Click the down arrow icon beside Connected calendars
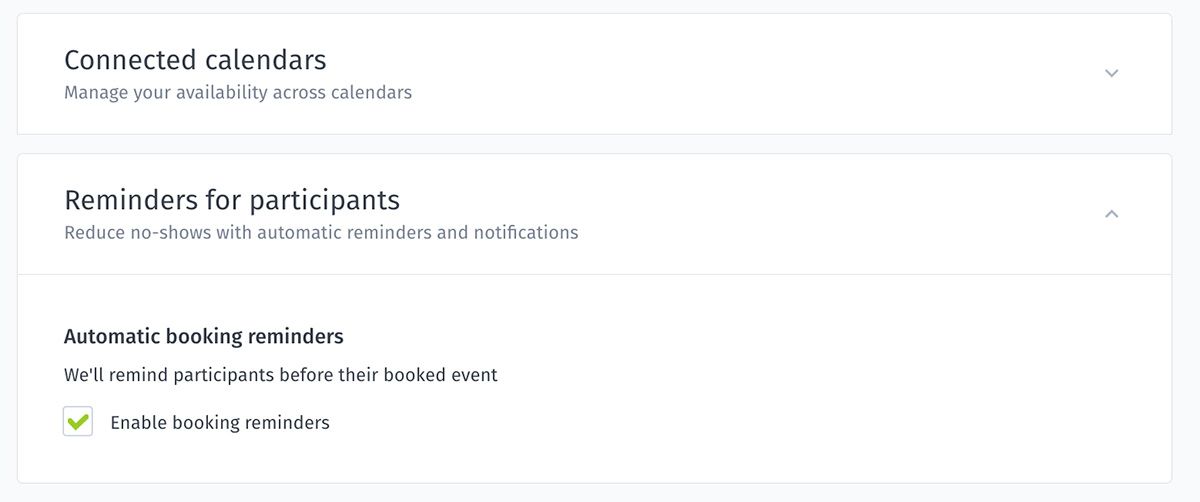This screenshot has height=502, width=1200. (x=1111, y=73)
